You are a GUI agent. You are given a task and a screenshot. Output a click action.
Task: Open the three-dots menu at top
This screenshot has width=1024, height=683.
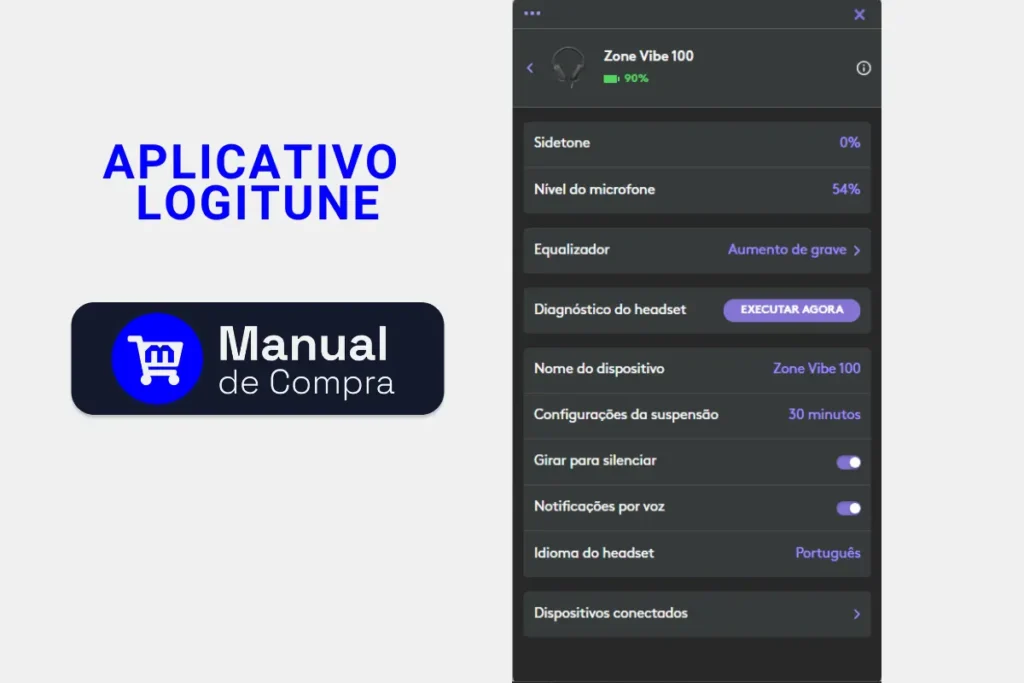tap(532, 13)
